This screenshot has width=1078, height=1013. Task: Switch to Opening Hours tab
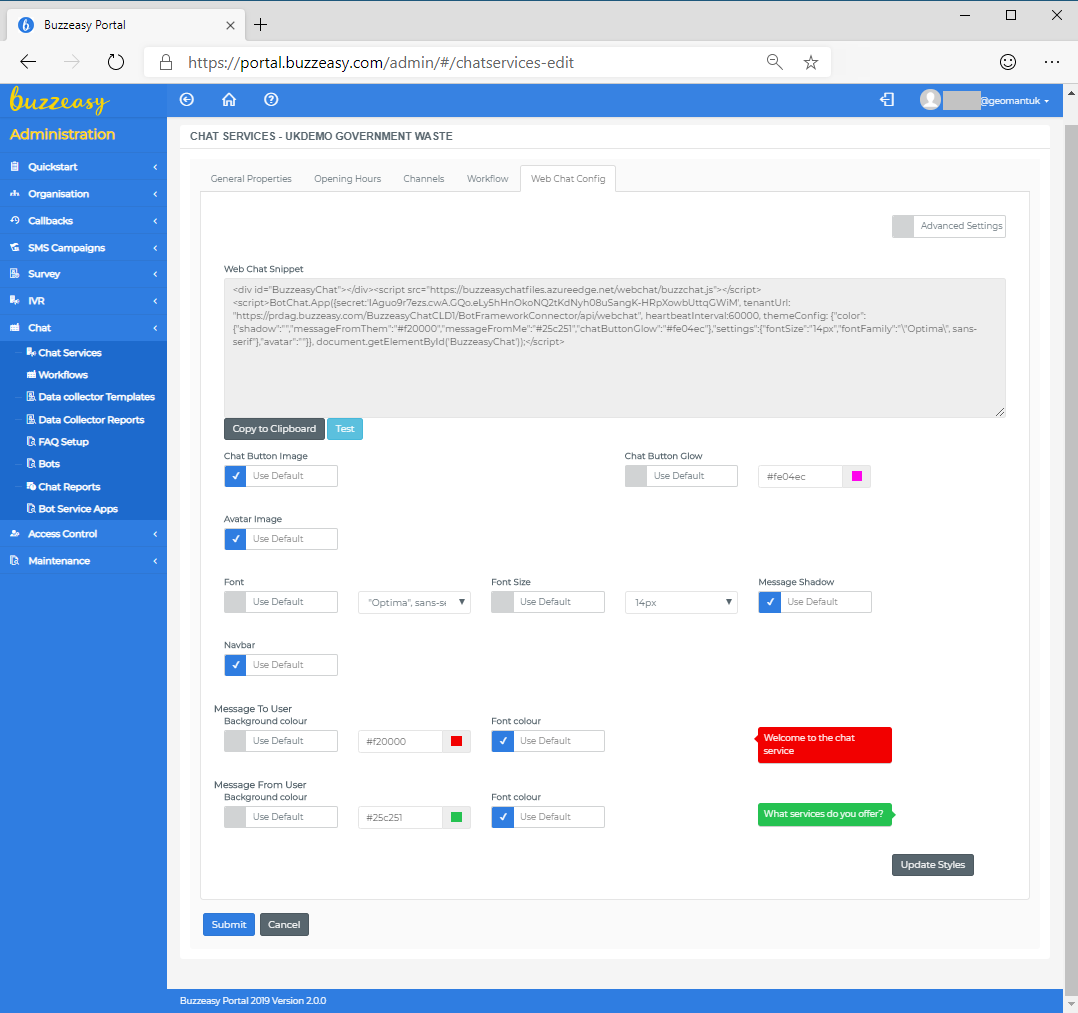click(x=347, y=179)
